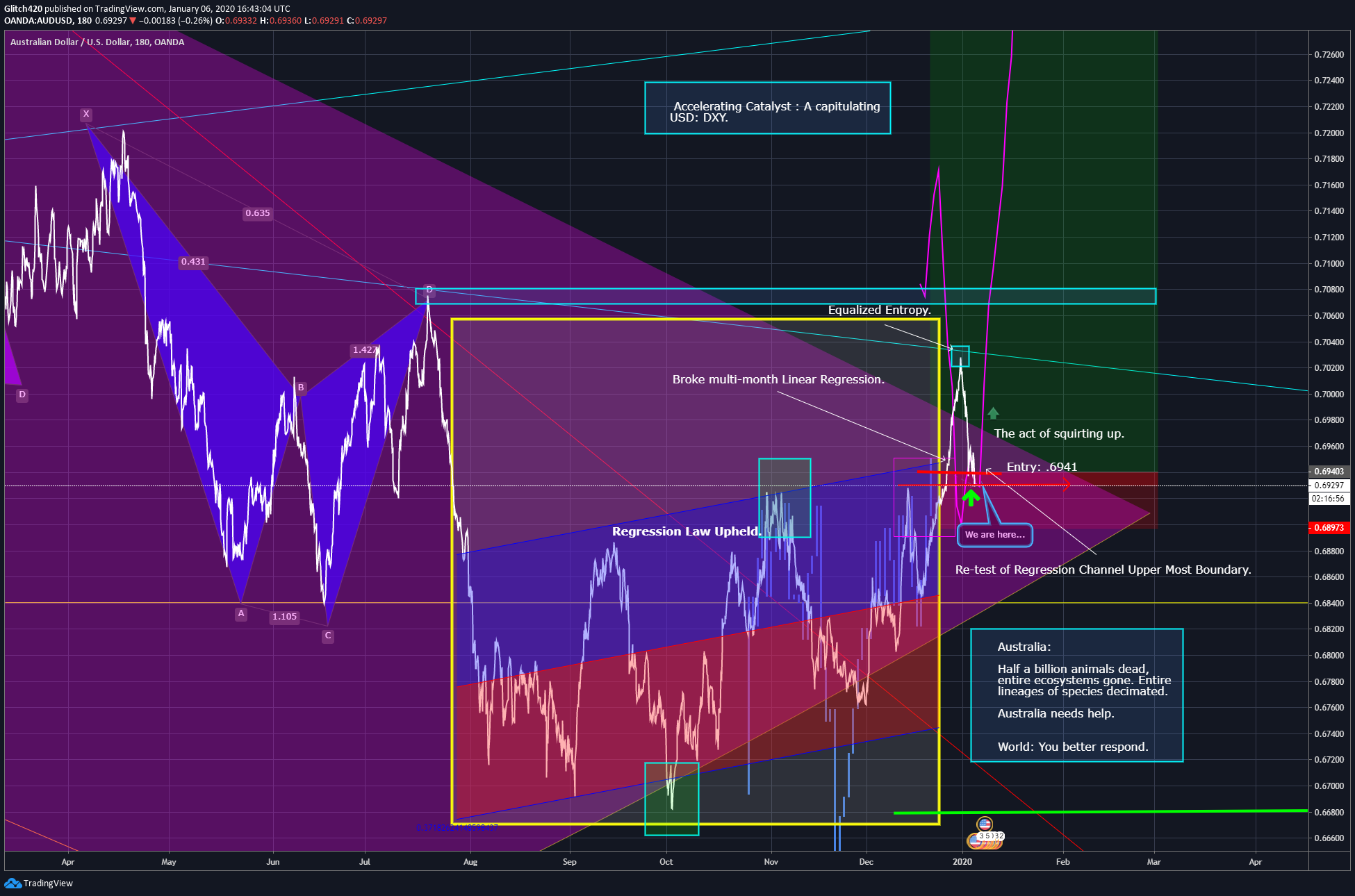Select the Broke multi-month Linear Regression note
The height and width of the screenshot is (896, 1355).
coord(778,380)
